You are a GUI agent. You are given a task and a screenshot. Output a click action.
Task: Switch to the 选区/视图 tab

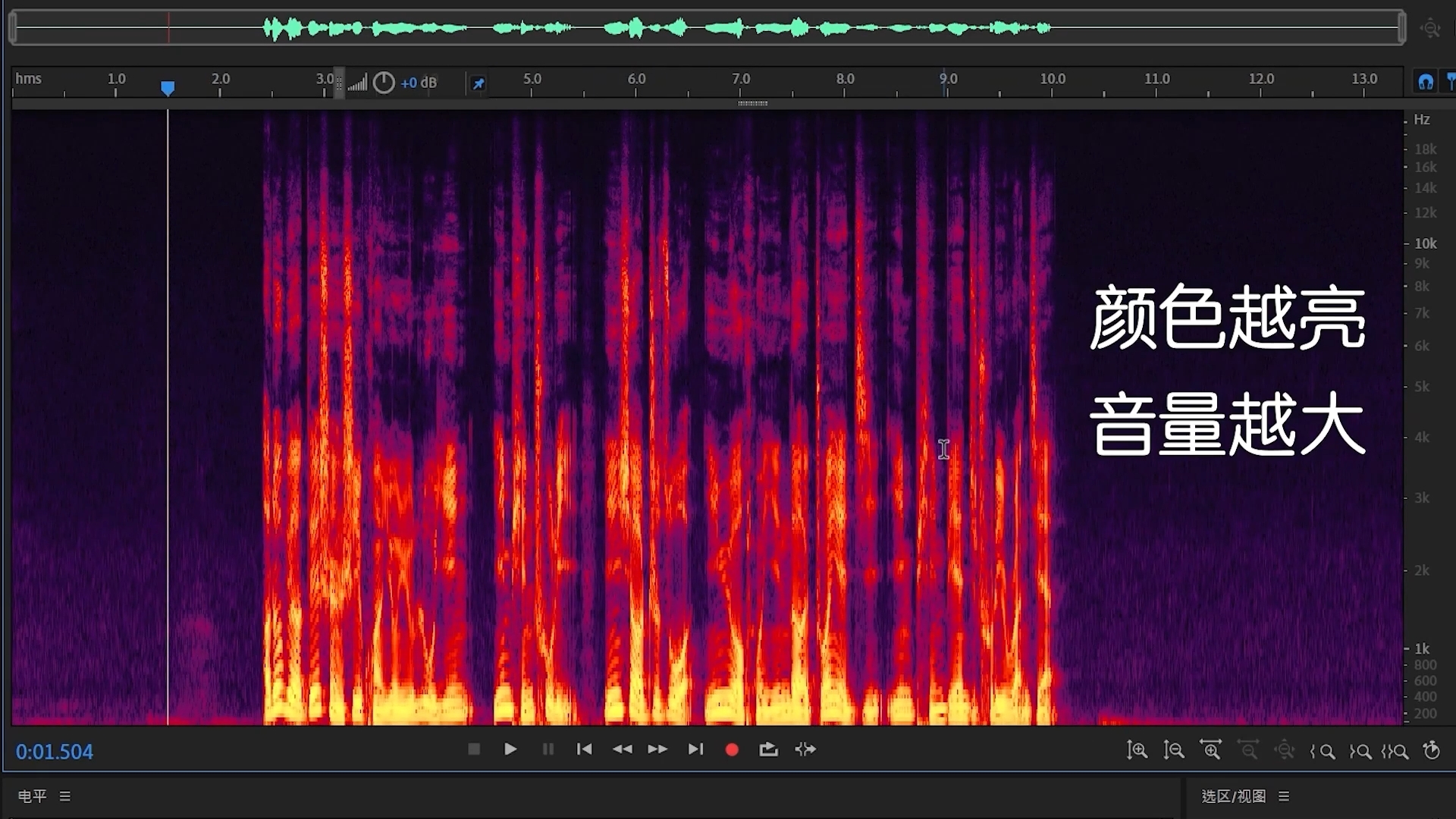pos(1233,796)
